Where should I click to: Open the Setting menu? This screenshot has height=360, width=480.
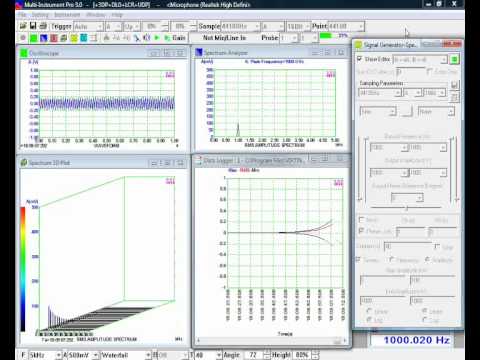tap(40, 15)
